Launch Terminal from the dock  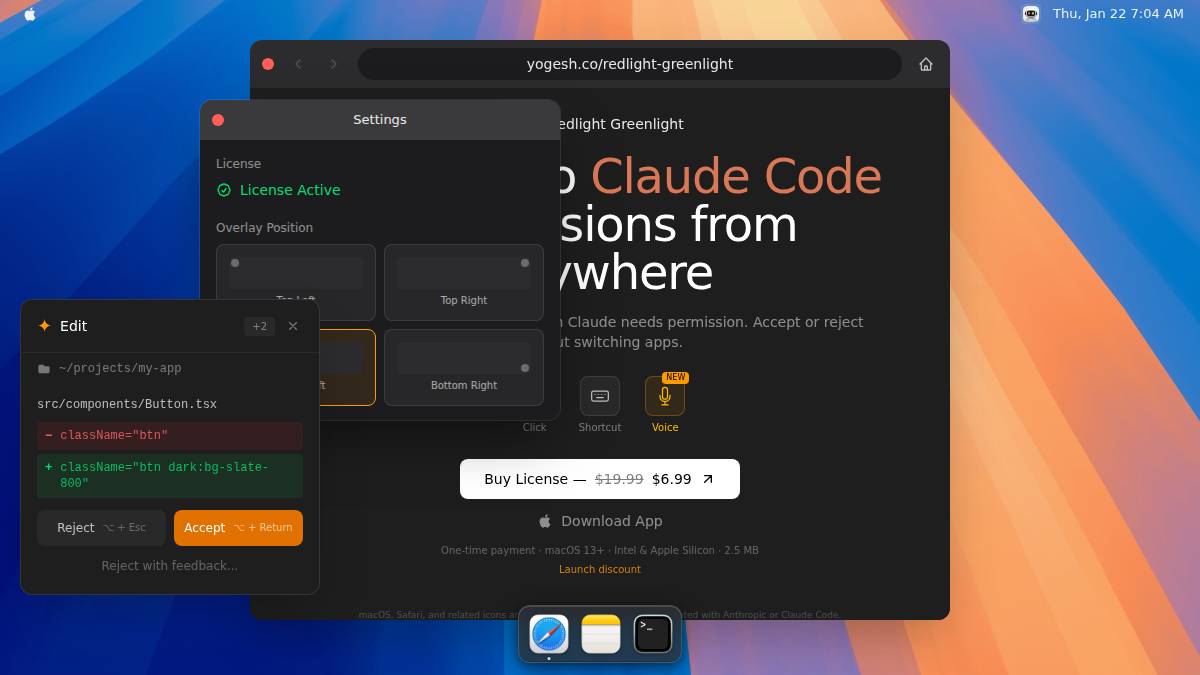(x=653, y=634)
